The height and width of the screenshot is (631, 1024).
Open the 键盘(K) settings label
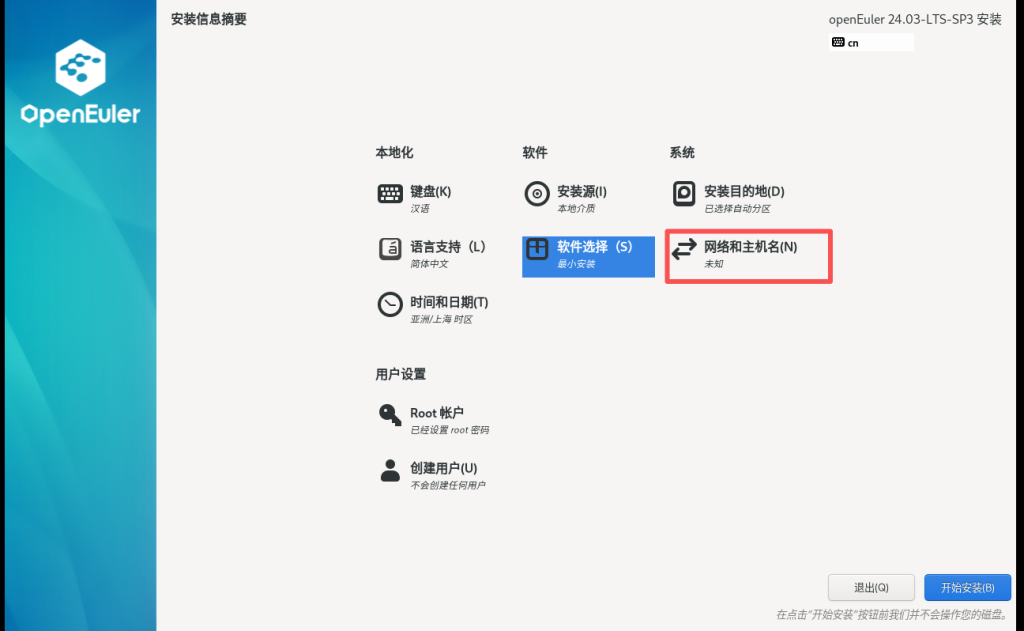430,191
